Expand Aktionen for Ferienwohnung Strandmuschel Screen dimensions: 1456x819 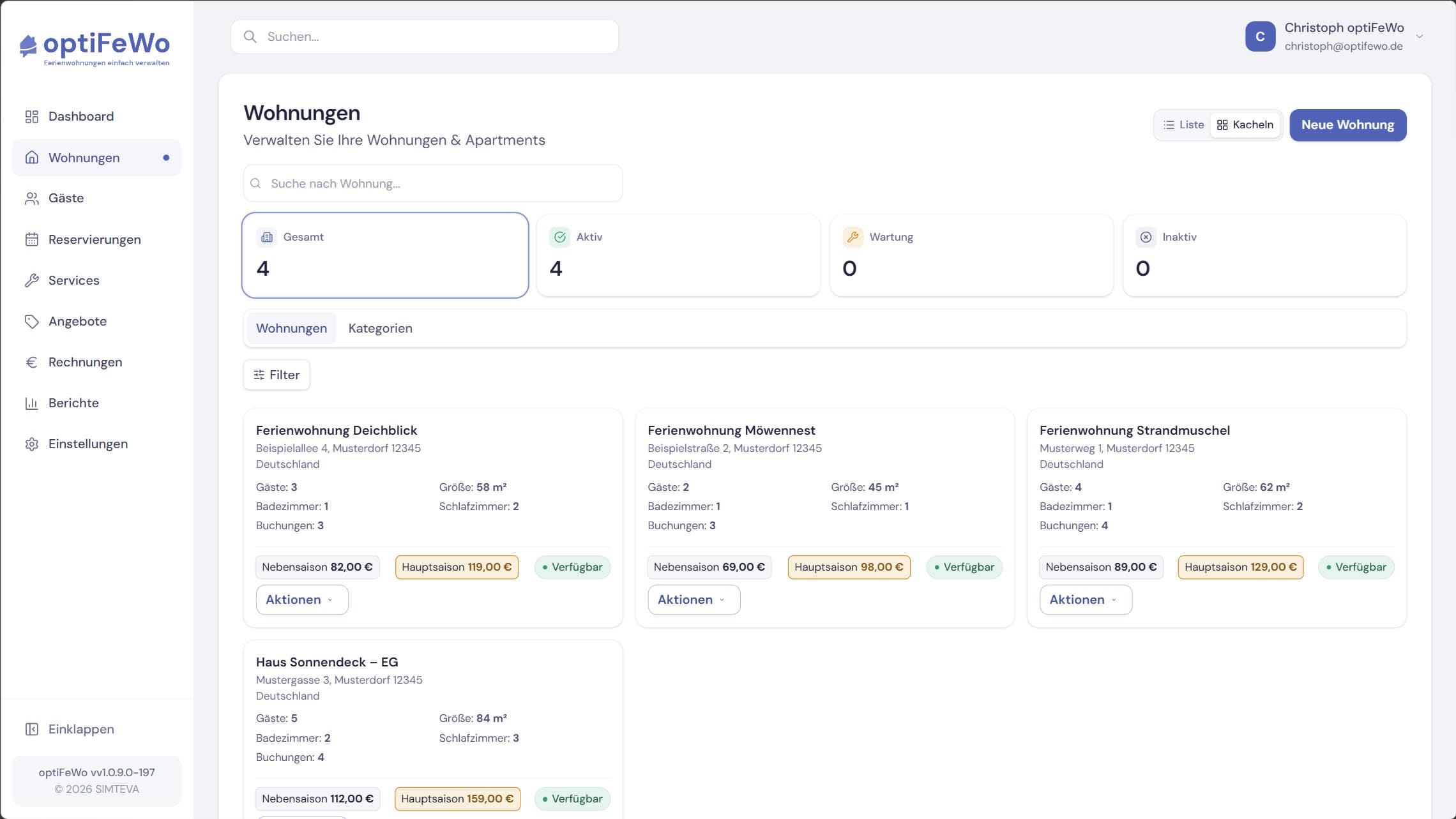click(1086, 599)
